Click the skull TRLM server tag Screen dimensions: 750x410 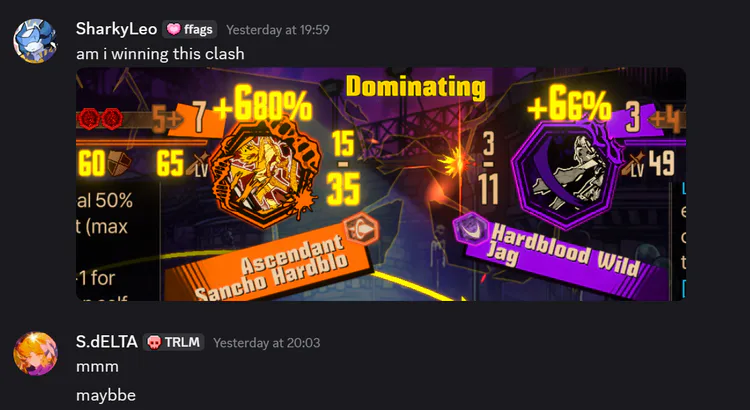pyautogui.click(x=173, y=342)
